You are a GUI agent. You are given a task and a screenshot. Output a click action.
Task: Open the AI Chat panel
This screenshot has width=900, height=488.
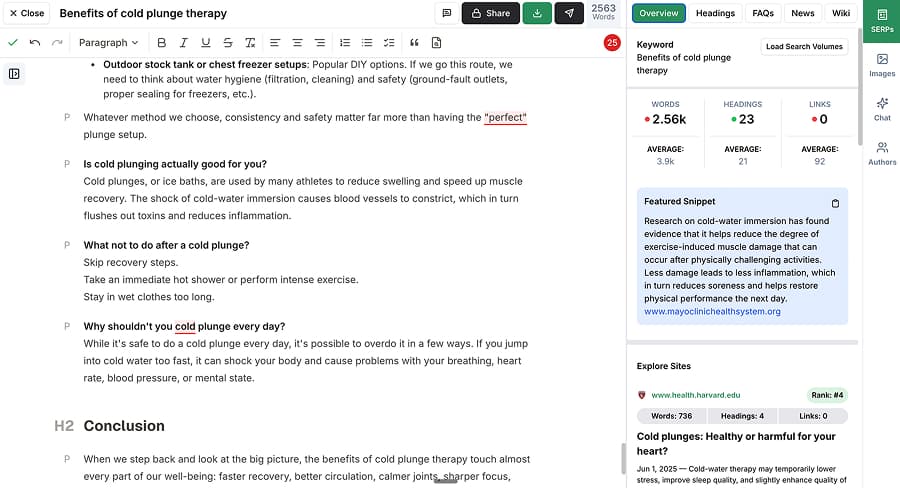(x=882, y=109)
